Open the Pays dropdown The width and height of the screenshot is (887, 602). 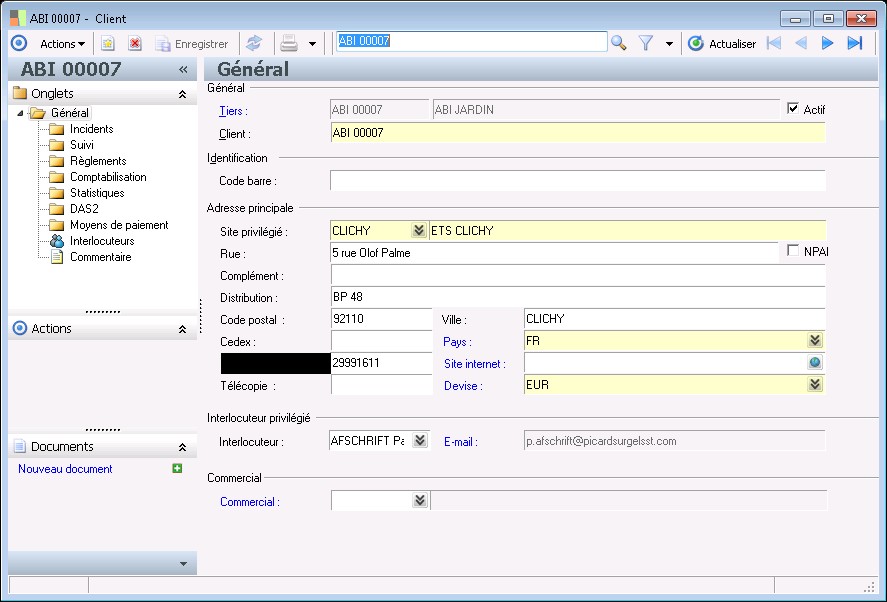tap(815, 340)
